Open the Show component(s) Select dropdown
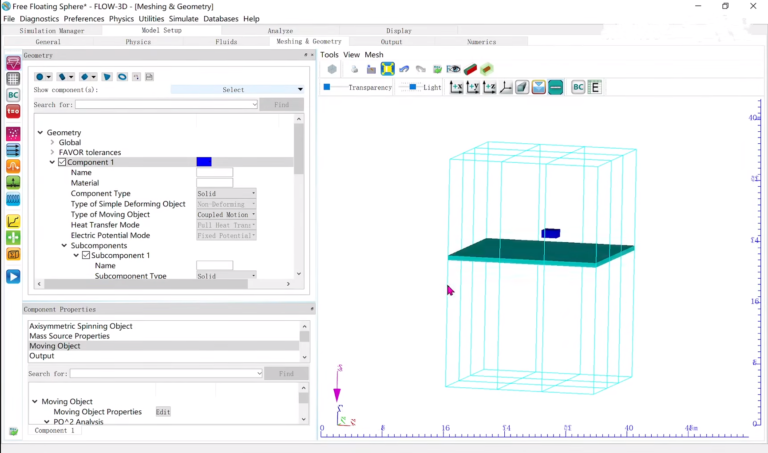The height and width of the screenshot is (453, 768). click(238, 90)
